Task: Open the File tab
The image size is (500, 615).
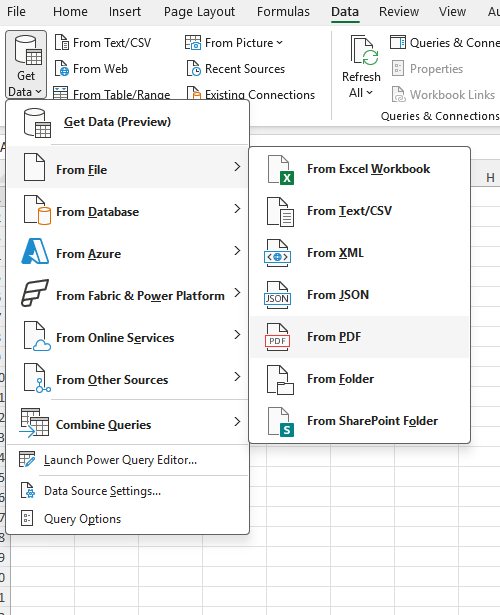Action: point(16,12)
